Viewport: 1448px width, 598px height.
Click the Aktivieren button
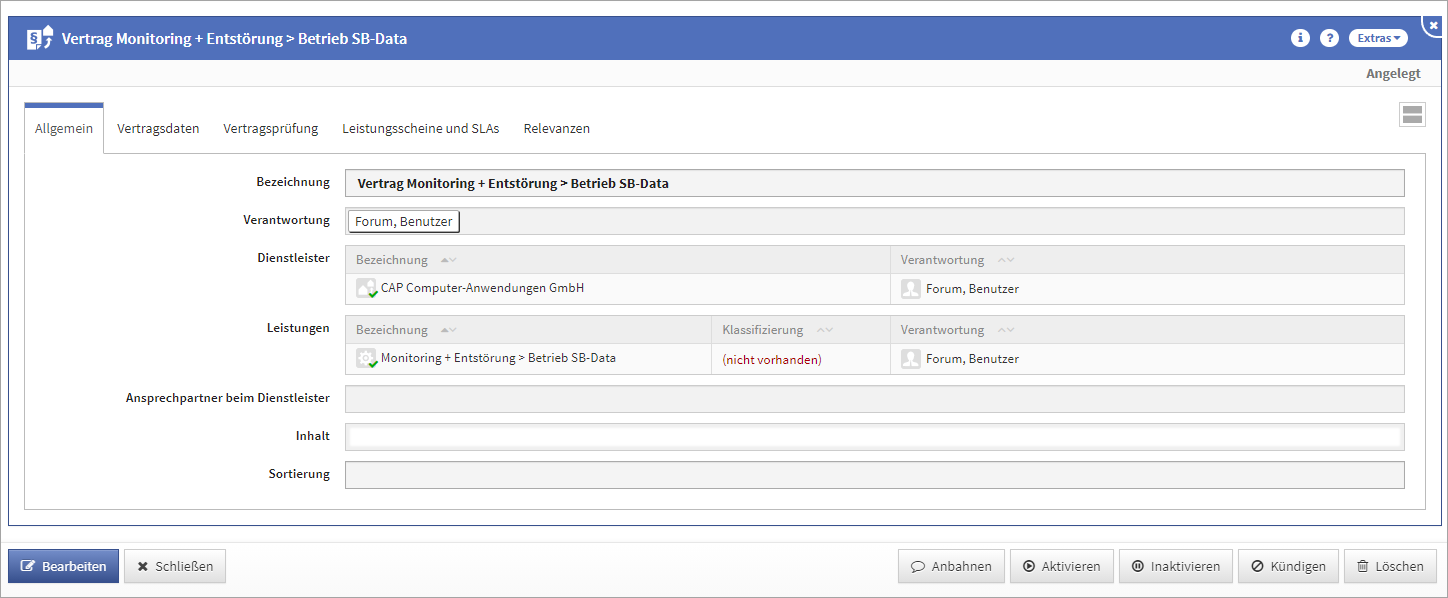(1061, 566)
